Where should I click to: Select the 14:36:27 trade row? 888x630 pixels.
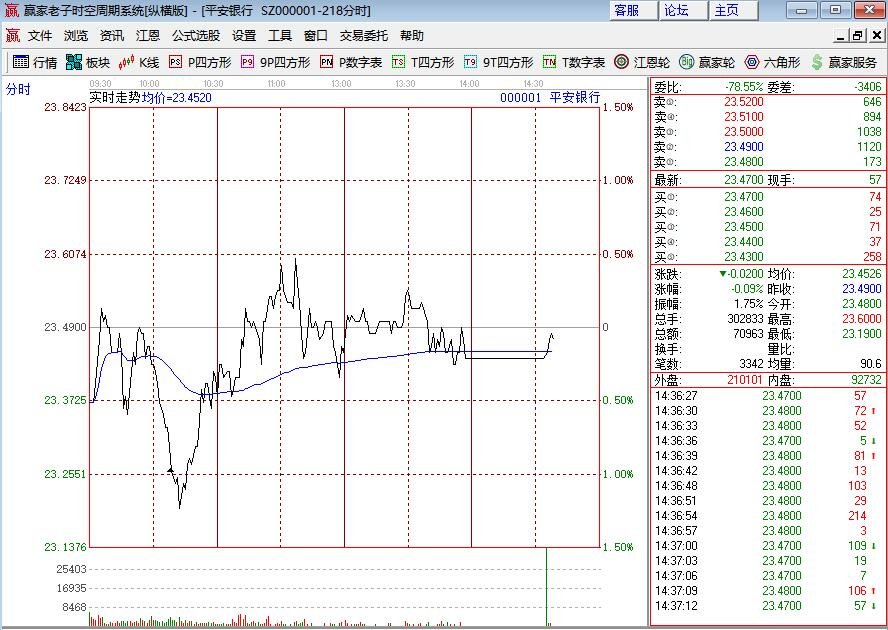pos(766,395)
